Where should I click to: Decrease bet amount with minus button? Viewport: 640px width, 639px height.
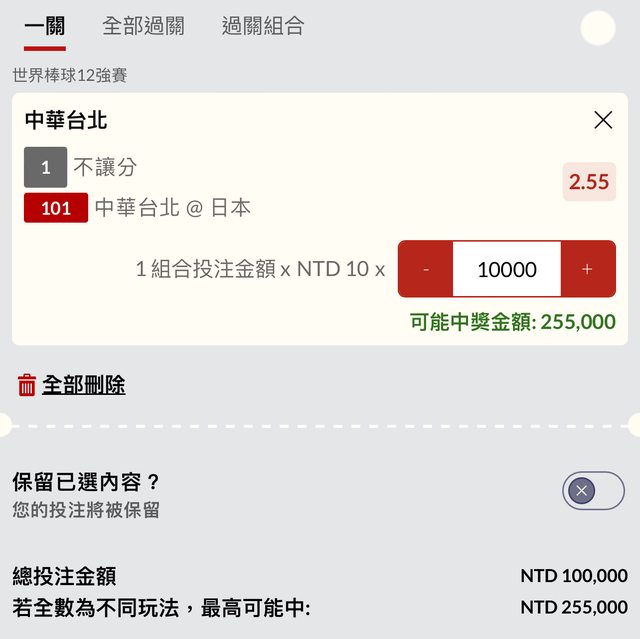pyautogui.click(x=426, y=269)
